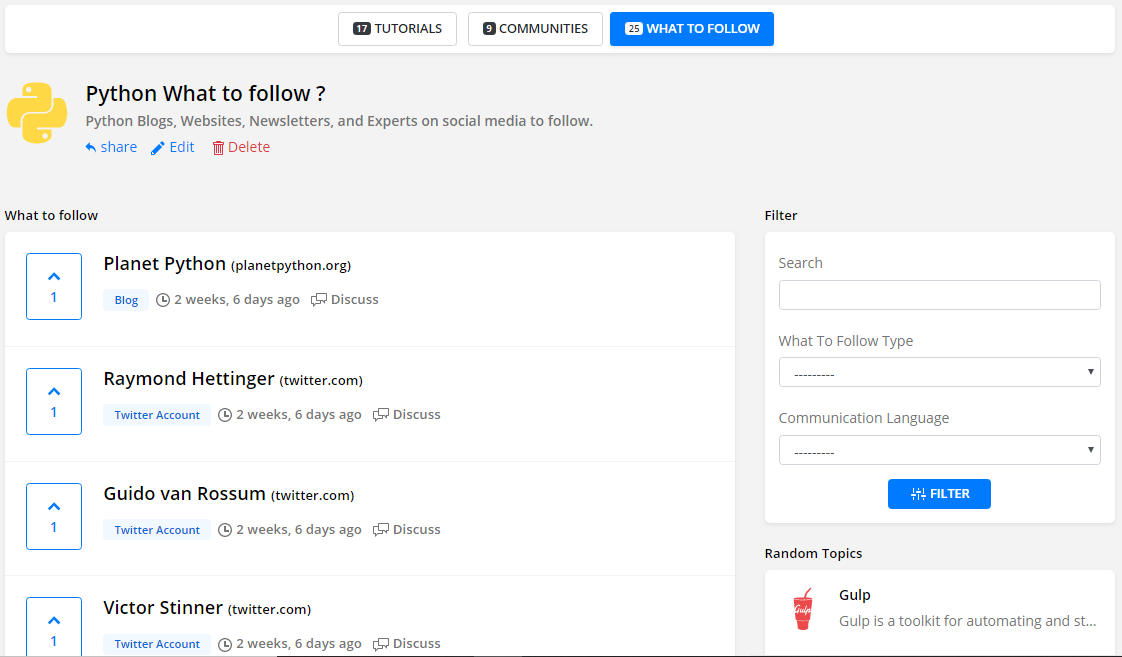Open Discuss for Guido van Rossum
This screenshot has width=1122, height=657.
[407, 529]
